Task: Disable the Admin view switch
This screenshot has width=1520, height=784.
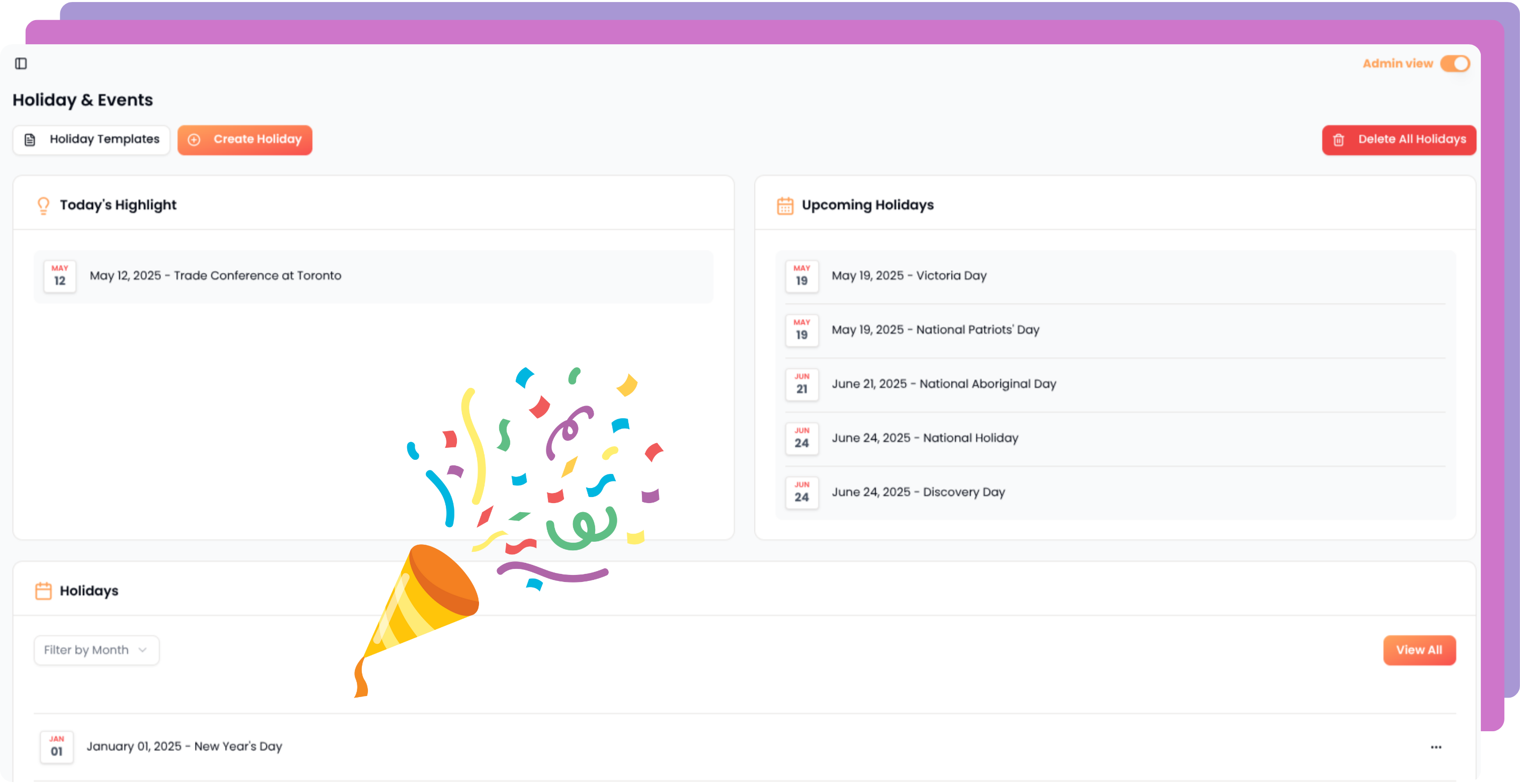Action: [x=1455, y=64]
